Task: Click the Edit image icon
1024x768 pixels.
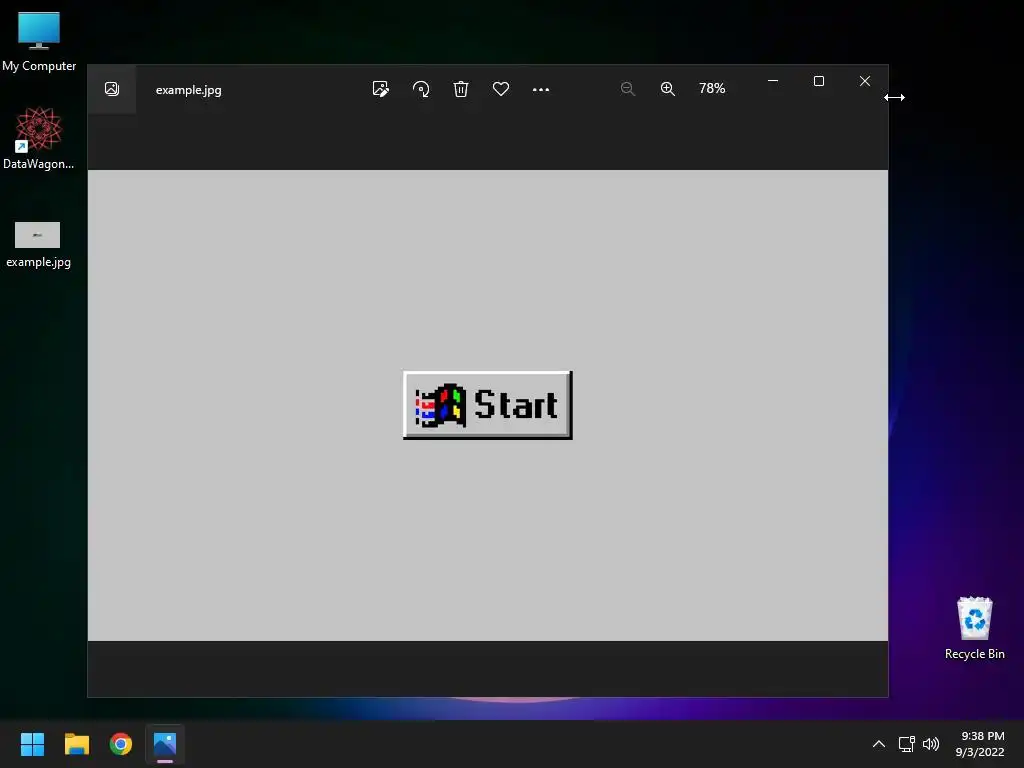Action: click(381, 89)
